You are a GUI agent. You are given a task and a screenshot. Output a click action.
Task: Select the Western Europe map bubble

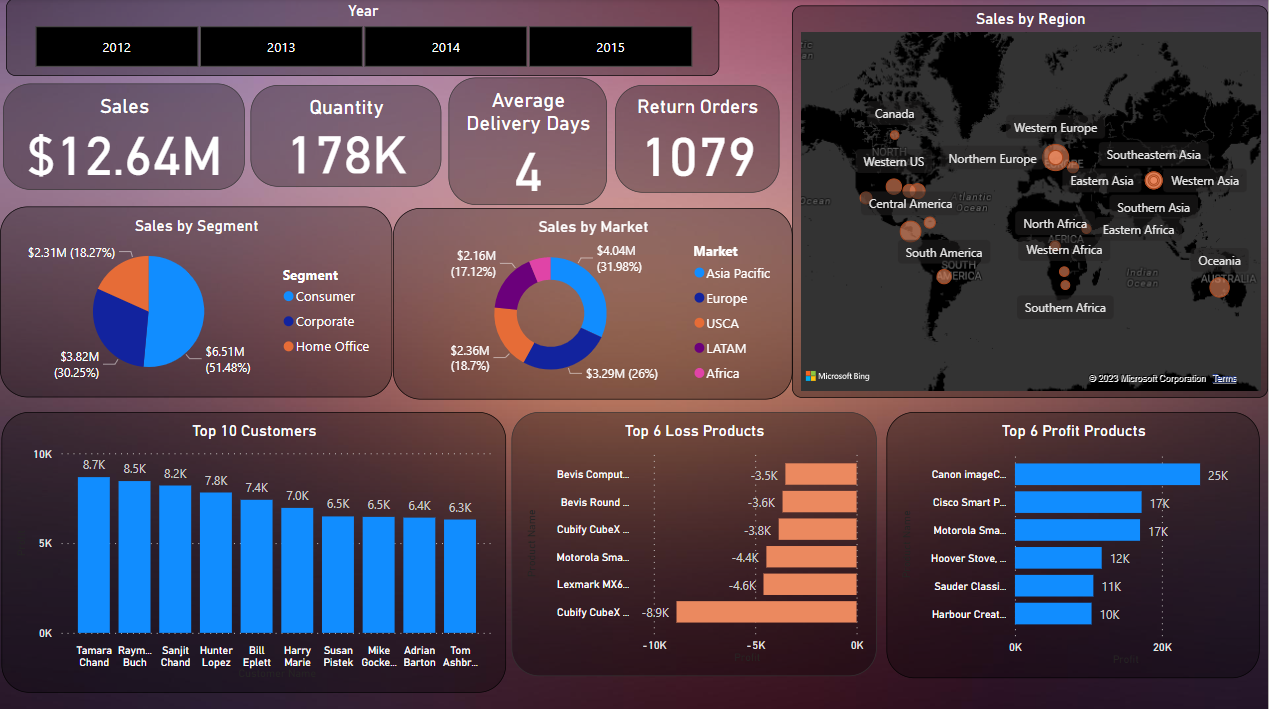[1054, 157]
